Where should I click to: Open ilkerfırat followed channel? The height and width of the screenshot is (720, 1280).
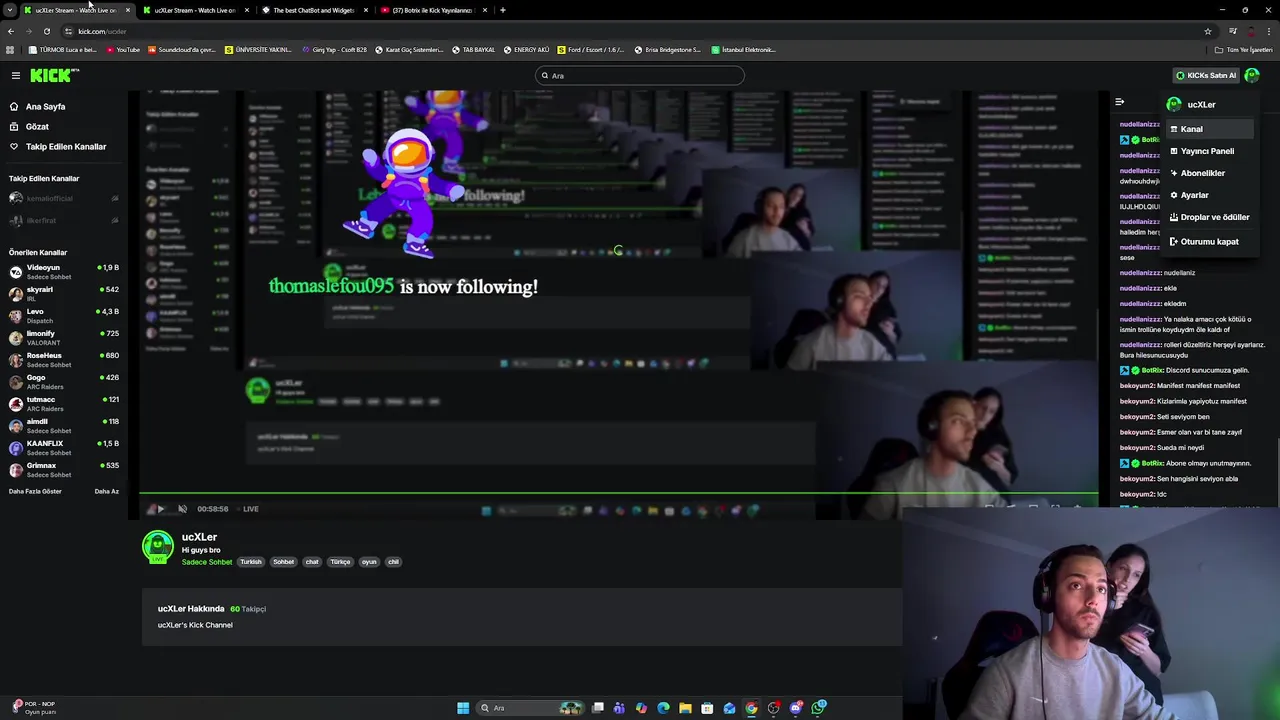coord(63,220)
